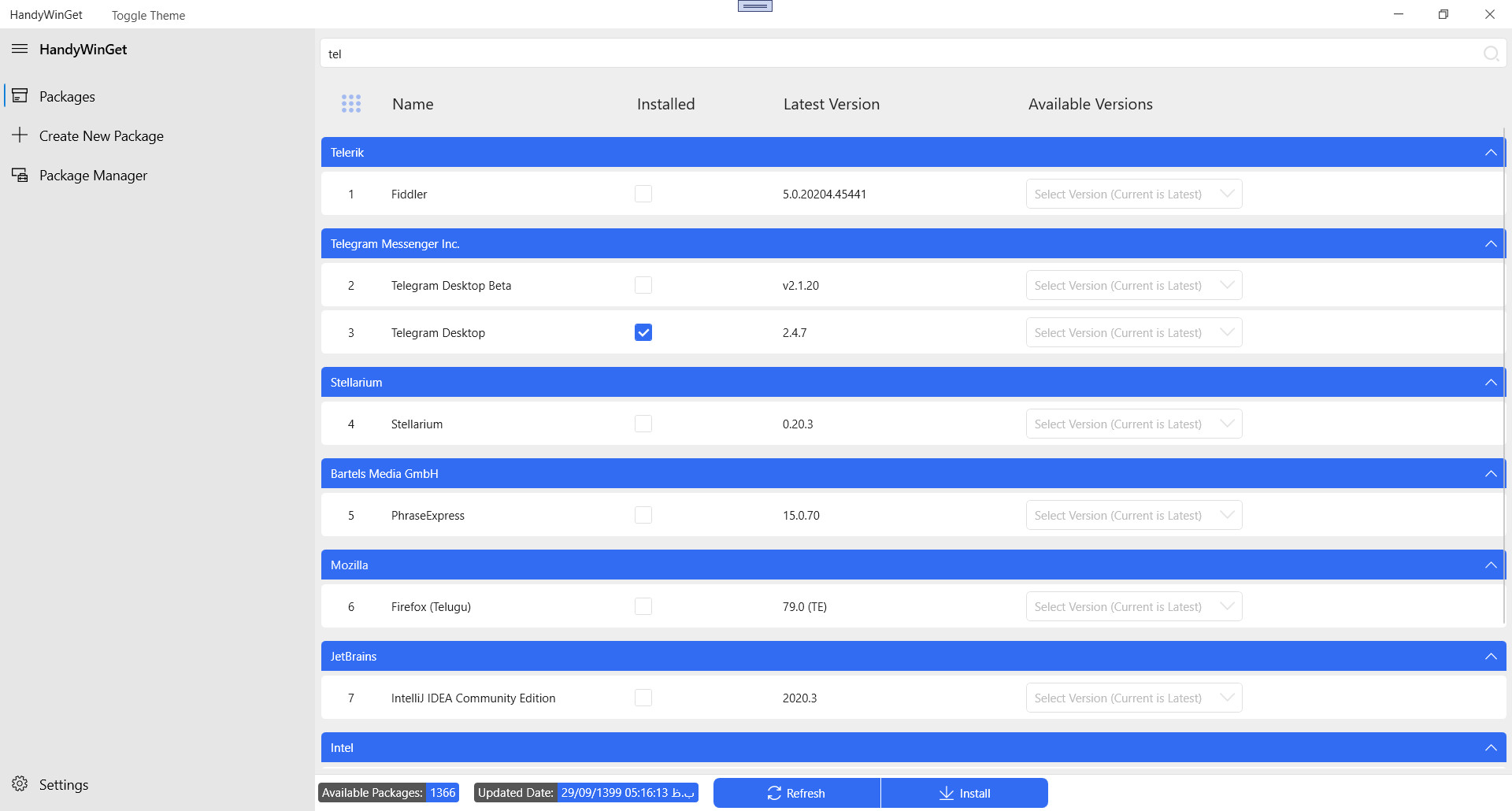Click the Package Manager sidebar icon
1512x811 pixels.
click(x=20, y=175)
